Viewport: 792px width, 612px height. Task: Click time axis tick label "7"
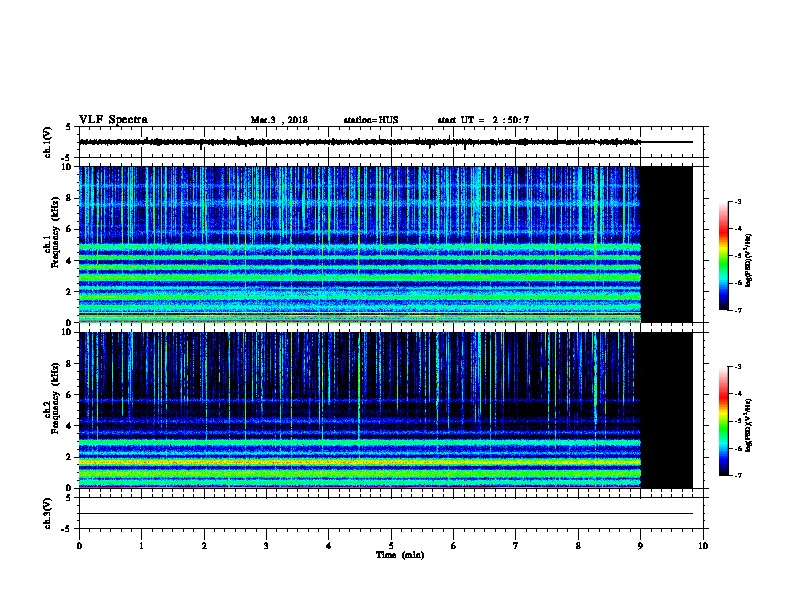pyautogui.click(x=516, y=546)
